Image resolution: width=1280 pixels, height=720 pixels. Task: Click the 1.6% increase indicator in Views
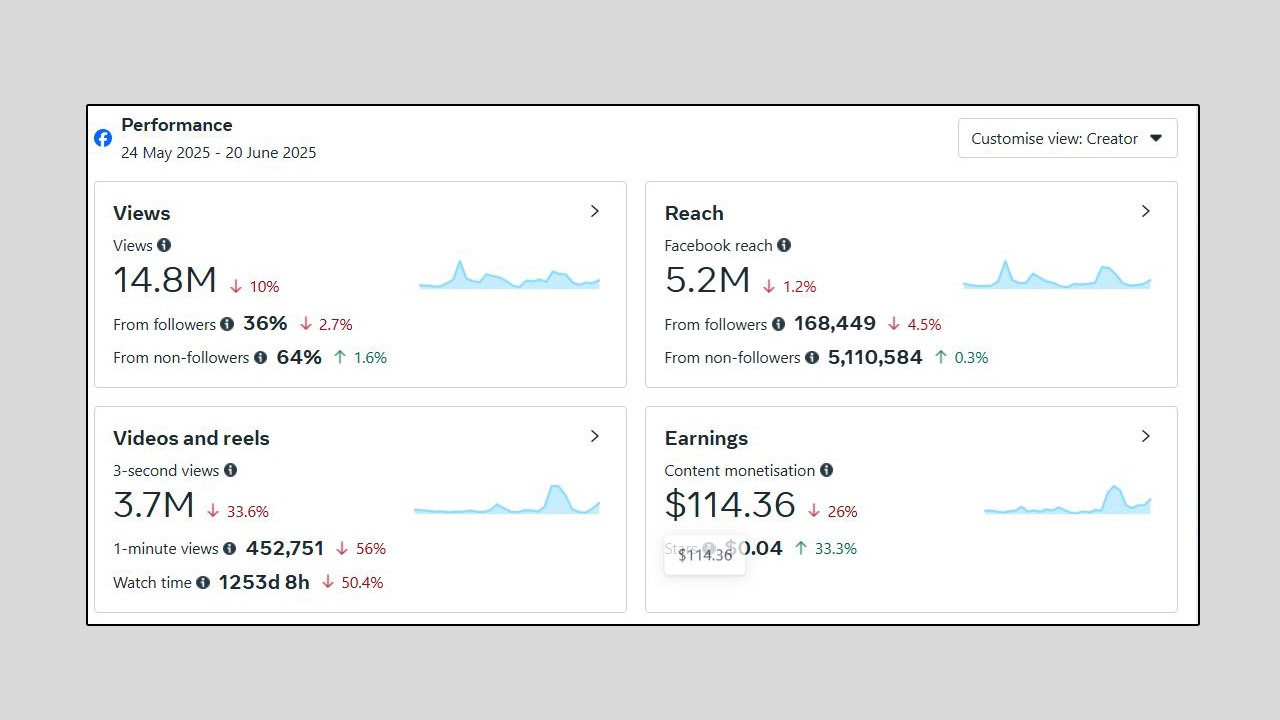(x=360, y=357)
